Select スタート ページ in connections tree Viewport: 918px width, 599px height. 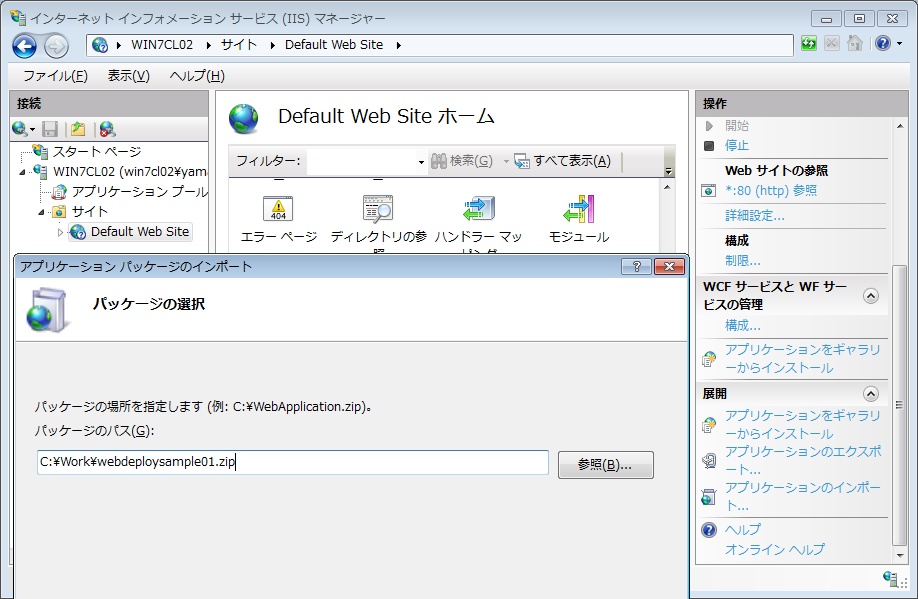pyautogui.click(x=97, y=152)
